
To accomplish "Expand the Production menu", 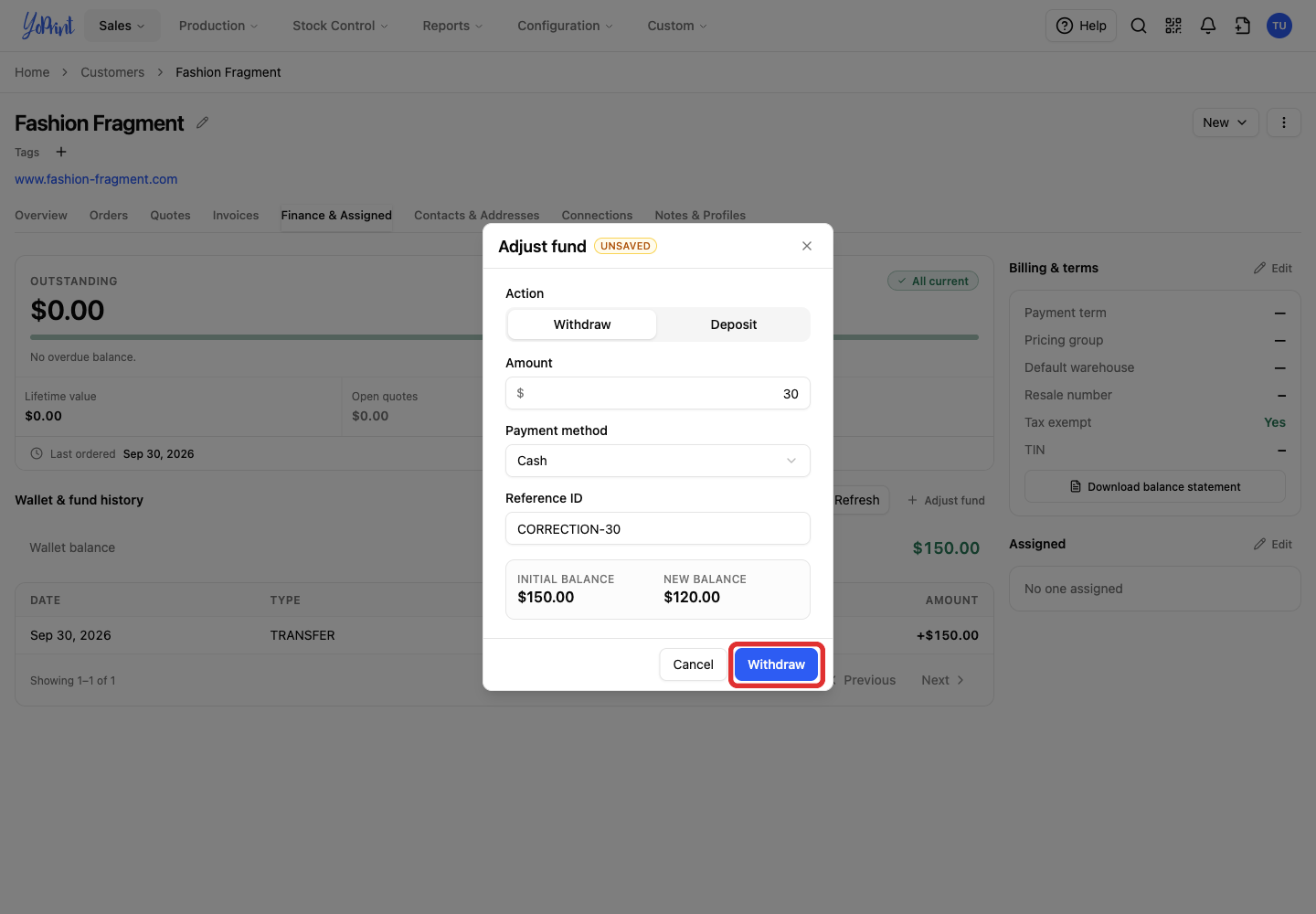I will coord(218,26).
